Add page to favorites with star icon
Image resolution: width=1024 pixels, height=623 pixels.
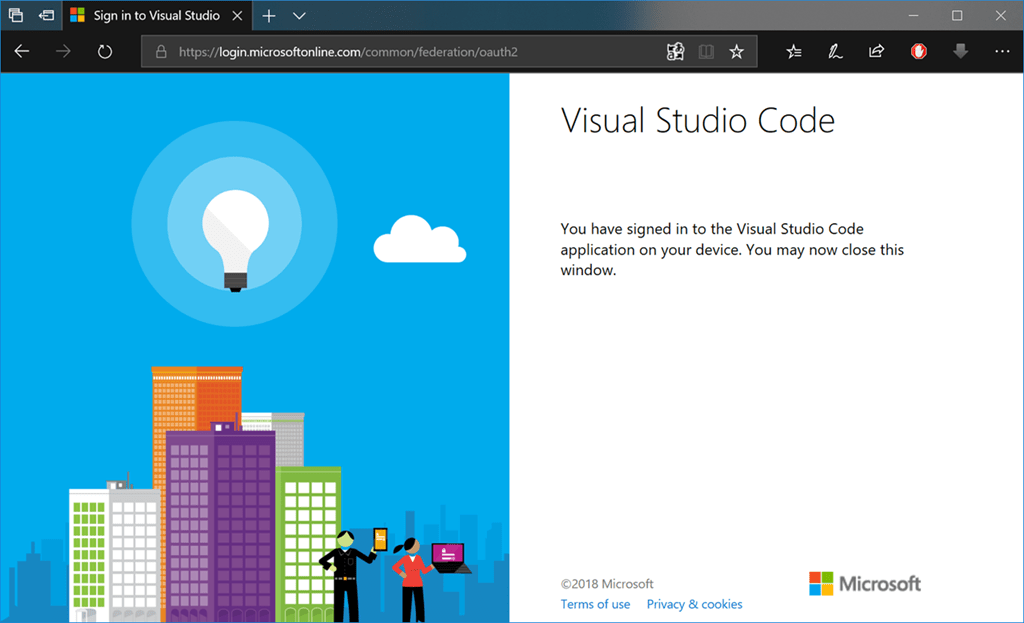(x=736, y=52)
